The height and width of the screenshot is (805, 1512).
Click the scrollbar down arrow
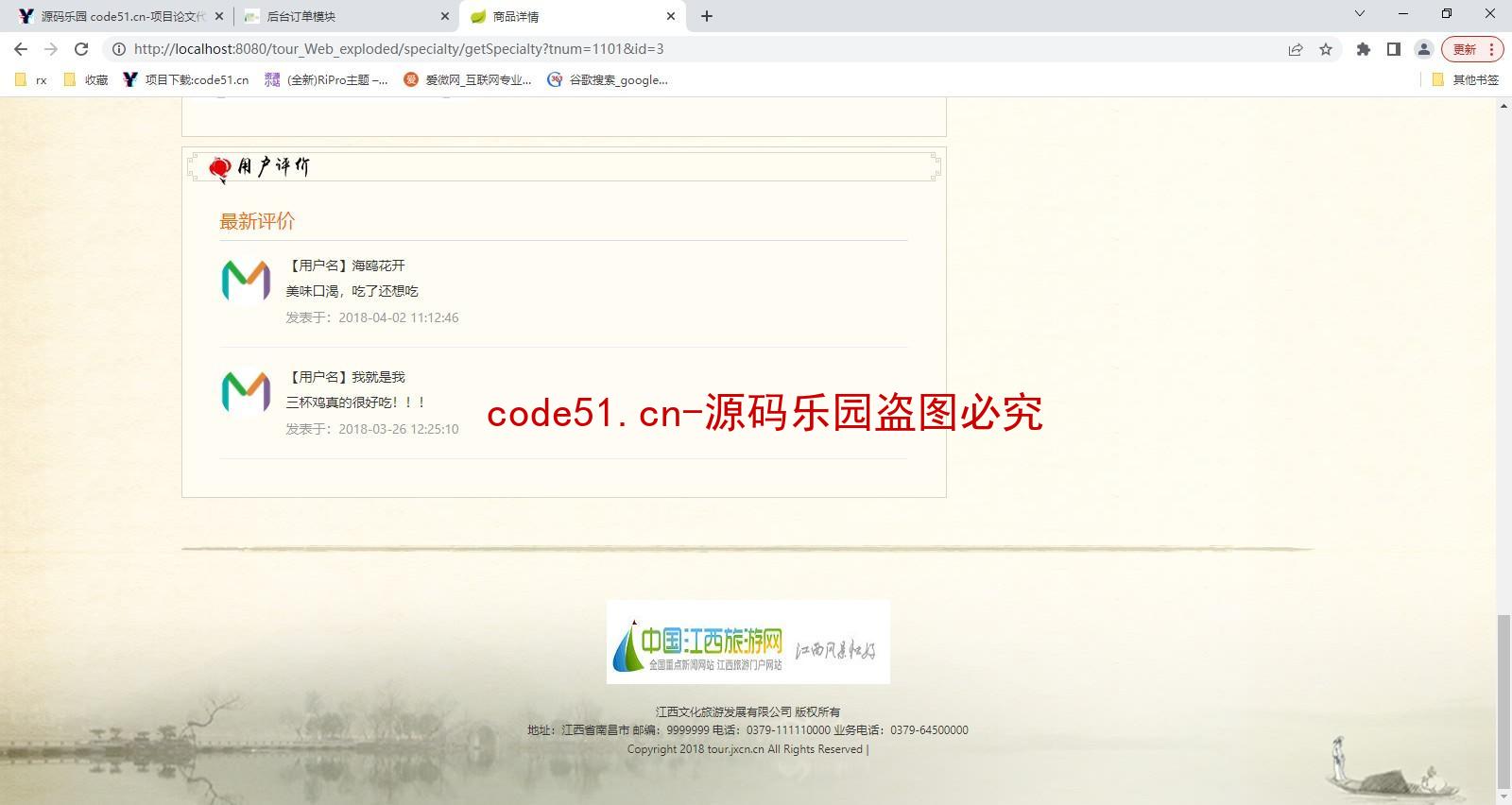point(1503,796)
